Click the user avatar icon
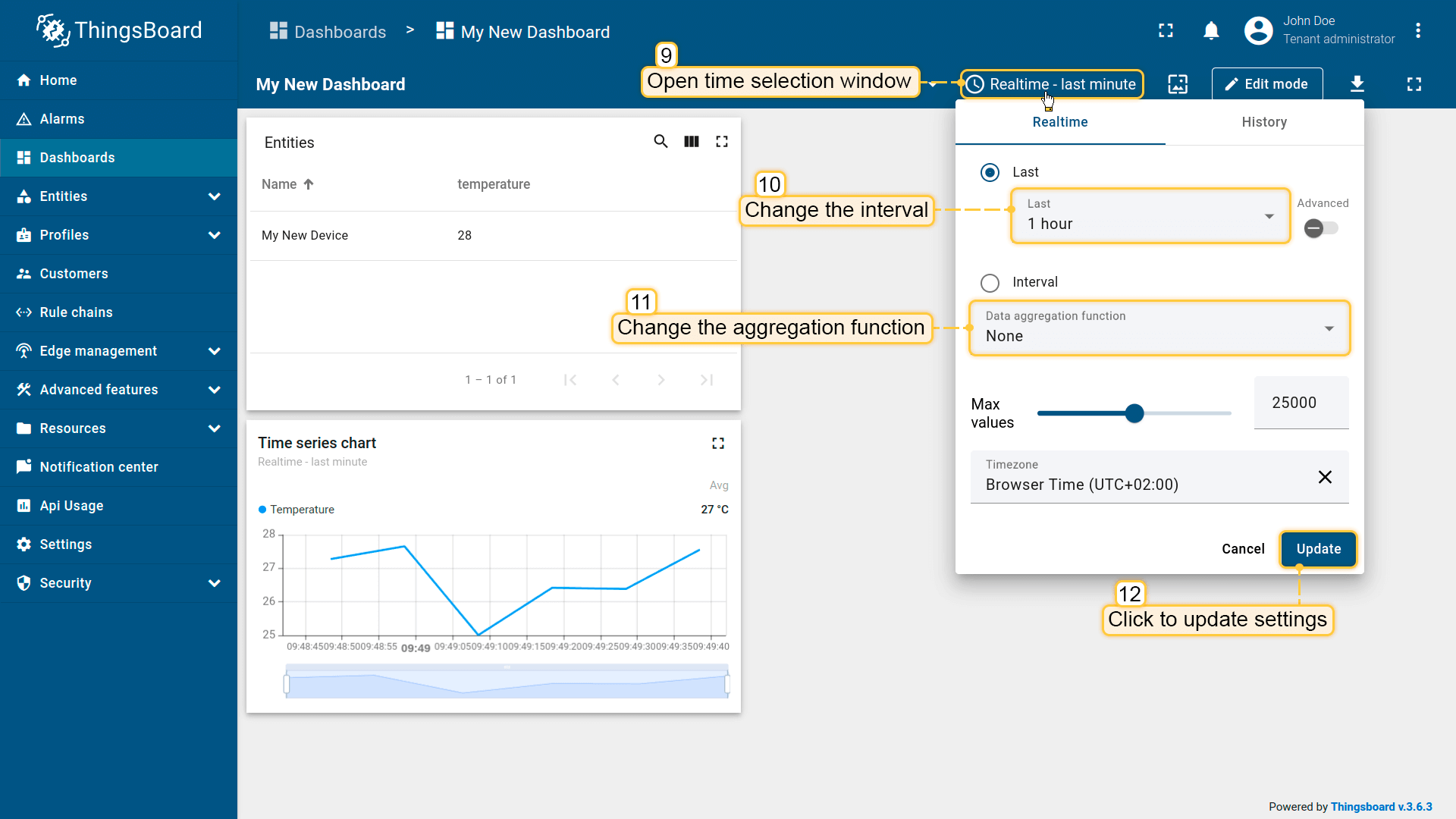Screen dimensions: 1456x819 click(x=1258, y=30)
